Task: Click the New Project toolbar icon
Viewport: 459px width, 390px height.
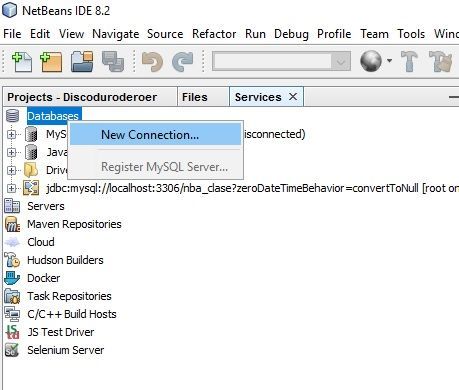Action: tap(51, 62)
